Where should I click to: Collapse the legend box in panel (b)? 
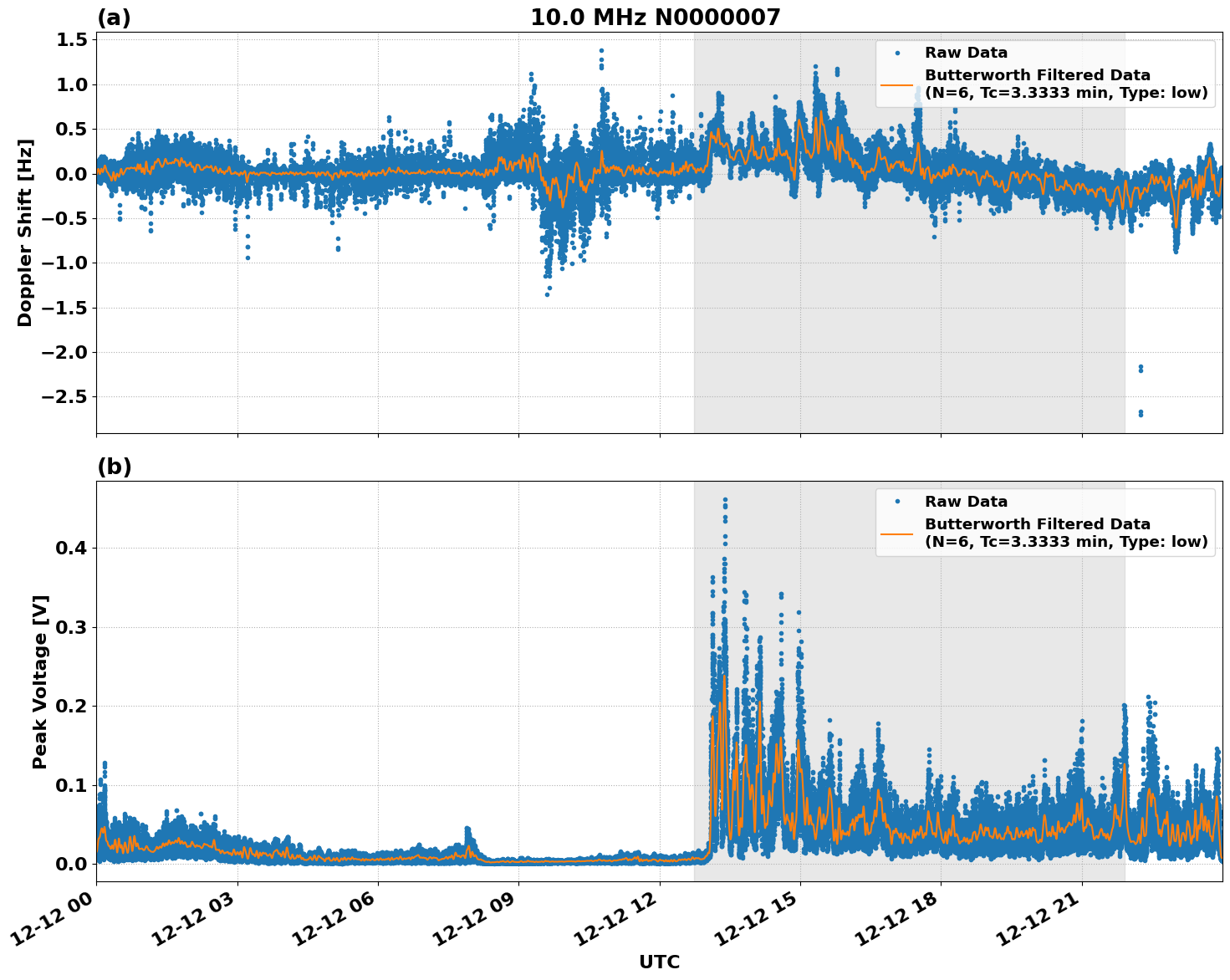click(x=1045, y=523)
